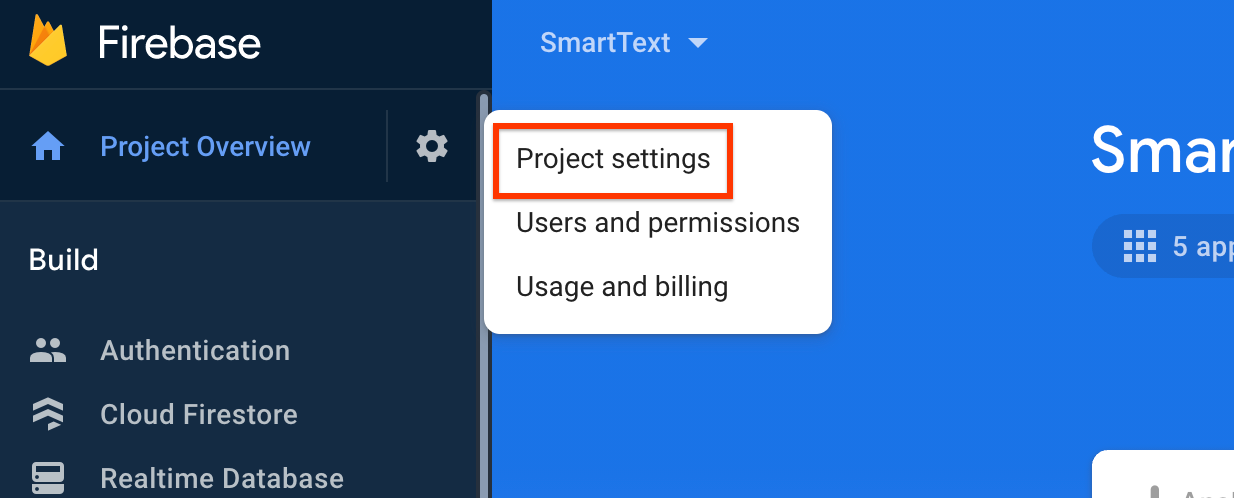The width and height of the screenshot is (1236, 501).
Task: Open Usage and billing menu entry
Action: pyautogui.click(x=621, y=287)
